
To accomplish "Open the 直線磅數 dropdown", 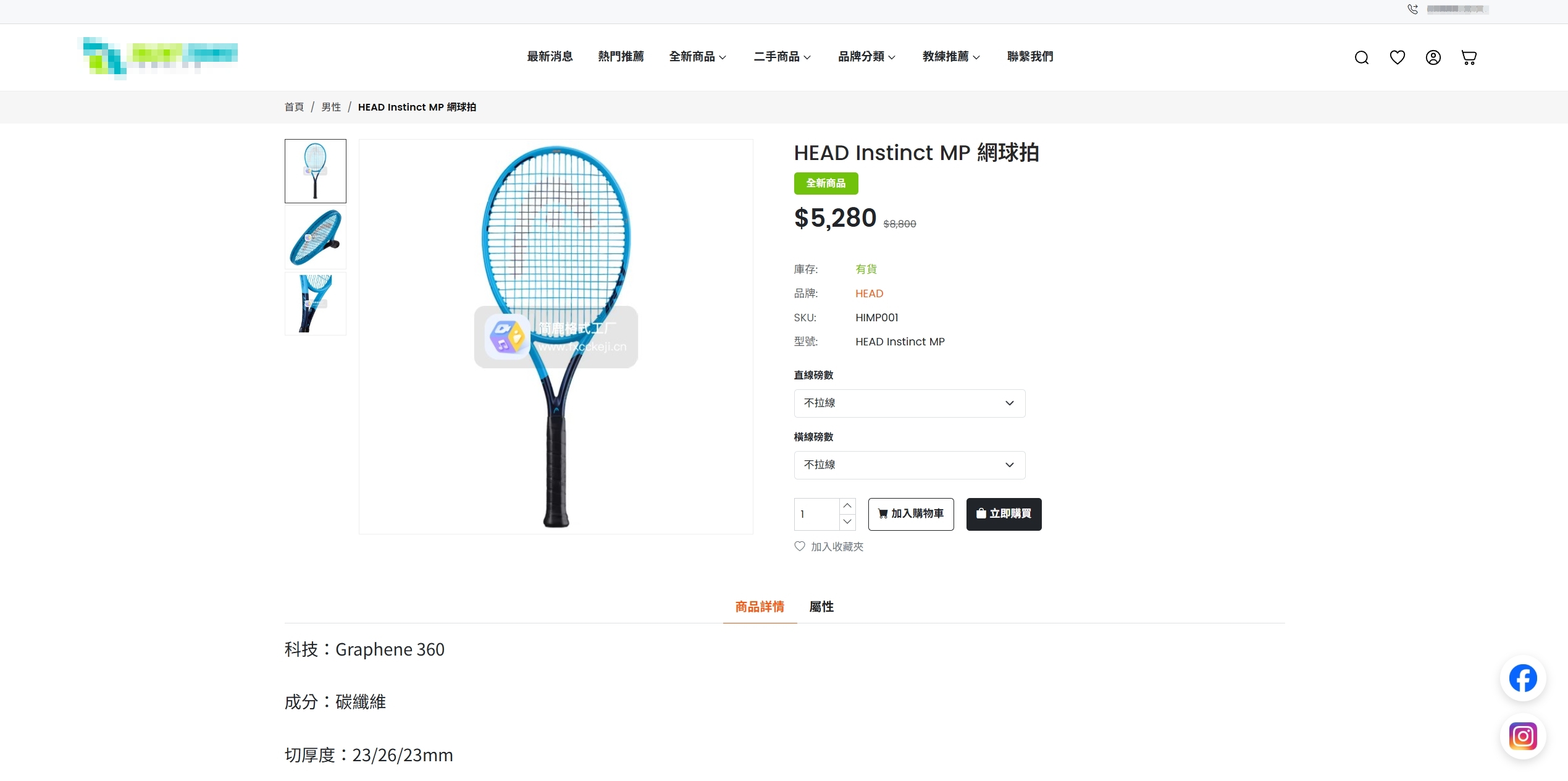I will (x=909, y=403).
